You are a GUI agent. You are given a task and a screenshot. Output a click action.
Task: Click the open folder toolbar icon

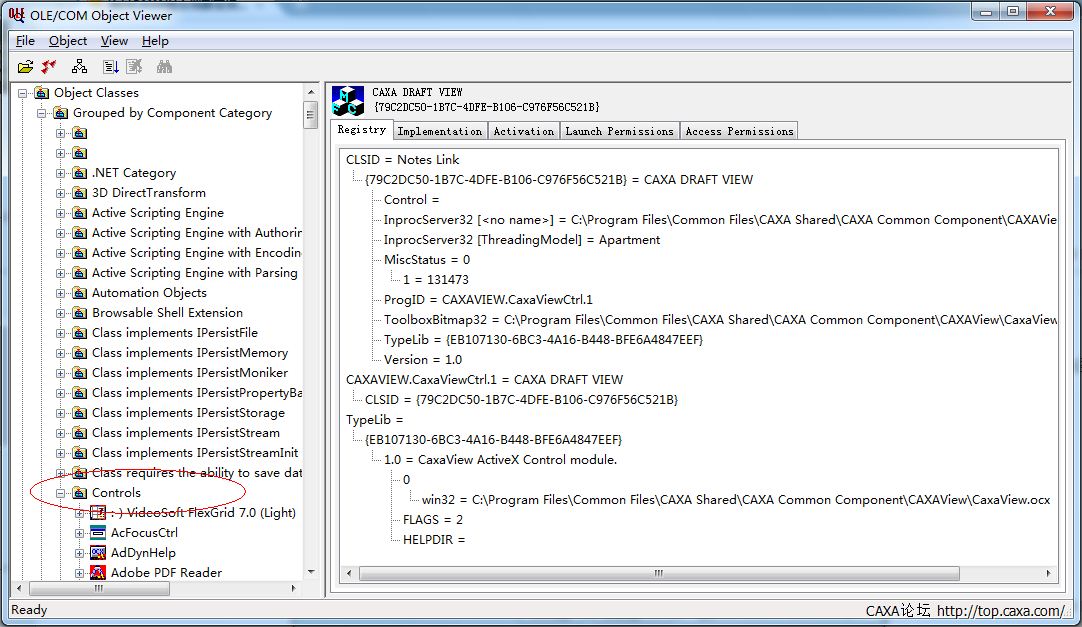(25, 67)
